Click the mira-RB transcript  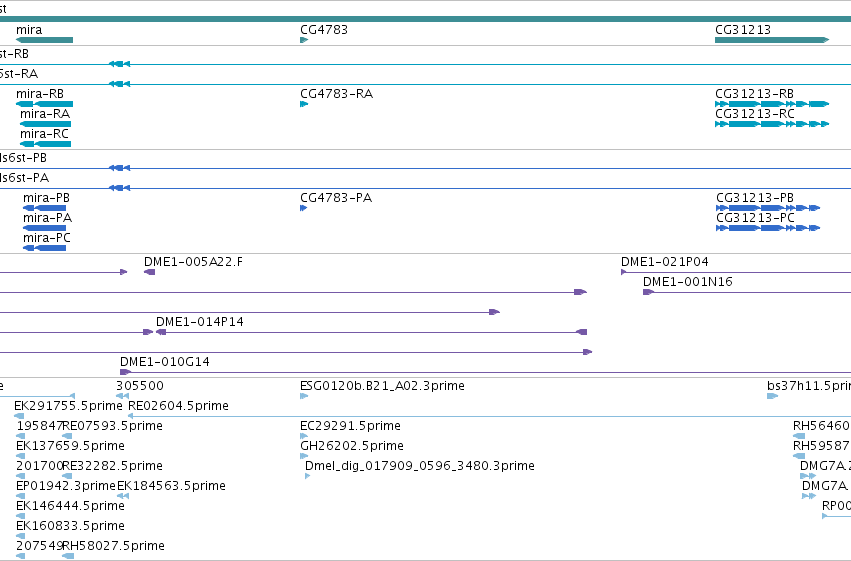click(45, 104)
